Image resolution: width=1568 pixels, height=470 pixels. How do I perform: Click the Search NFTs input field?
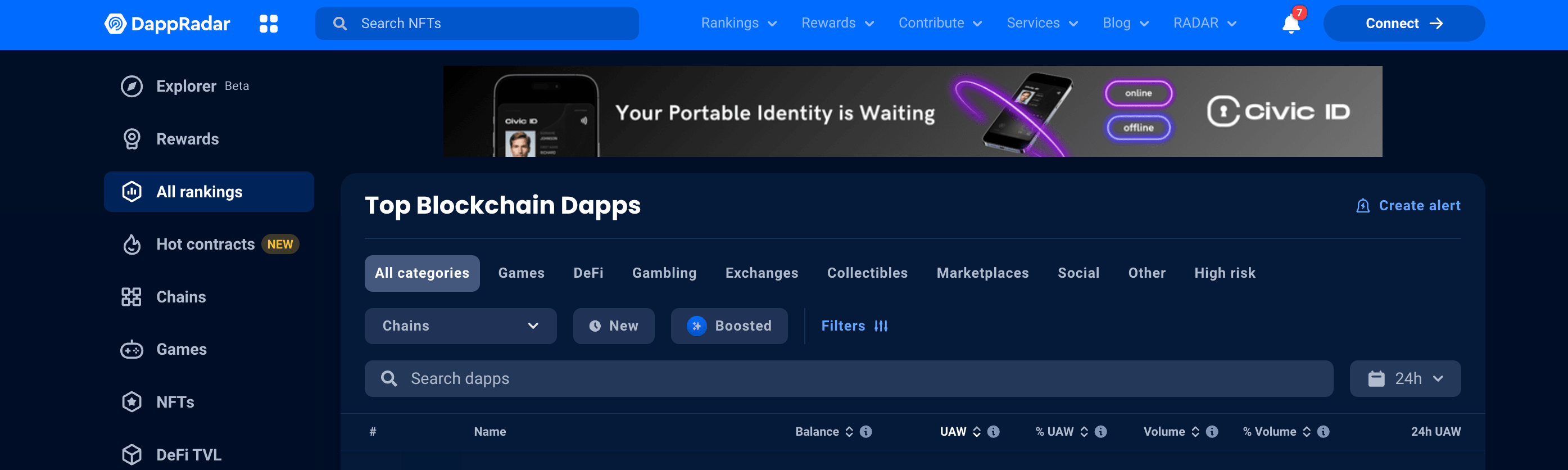tap(477, 24)
